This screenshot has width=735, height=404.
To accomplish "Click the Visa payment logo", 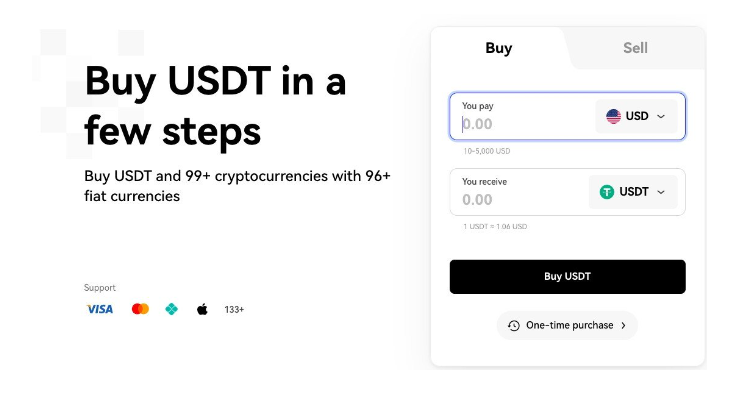I will click(x=100, y=309).
